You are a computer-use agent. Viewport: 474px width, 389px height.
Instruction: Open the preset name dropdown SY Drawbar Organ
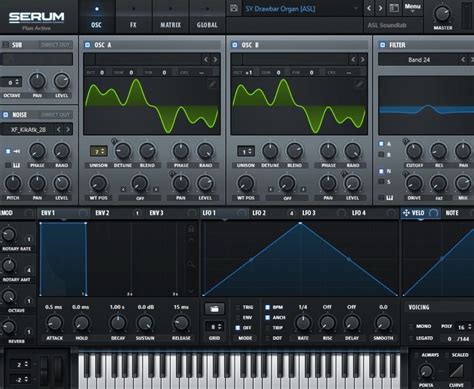pos(302,9)
